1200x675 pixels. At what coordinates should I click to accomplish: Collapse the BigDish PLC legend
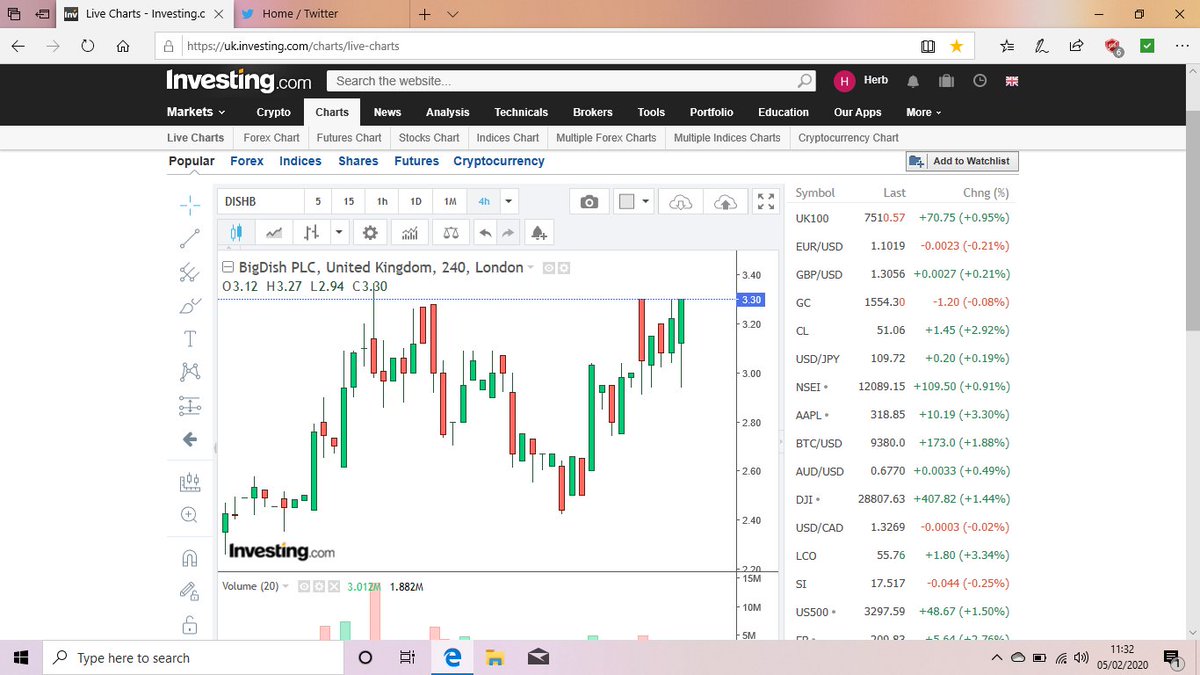tap(228, 268)
